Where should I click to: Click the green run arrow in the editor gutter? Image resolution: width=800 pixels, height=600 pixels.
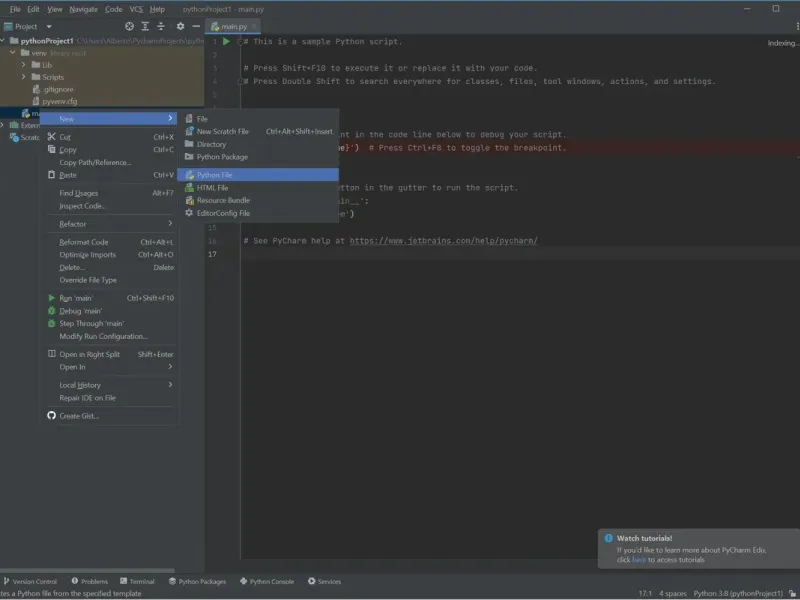click(x=227, y=42)
